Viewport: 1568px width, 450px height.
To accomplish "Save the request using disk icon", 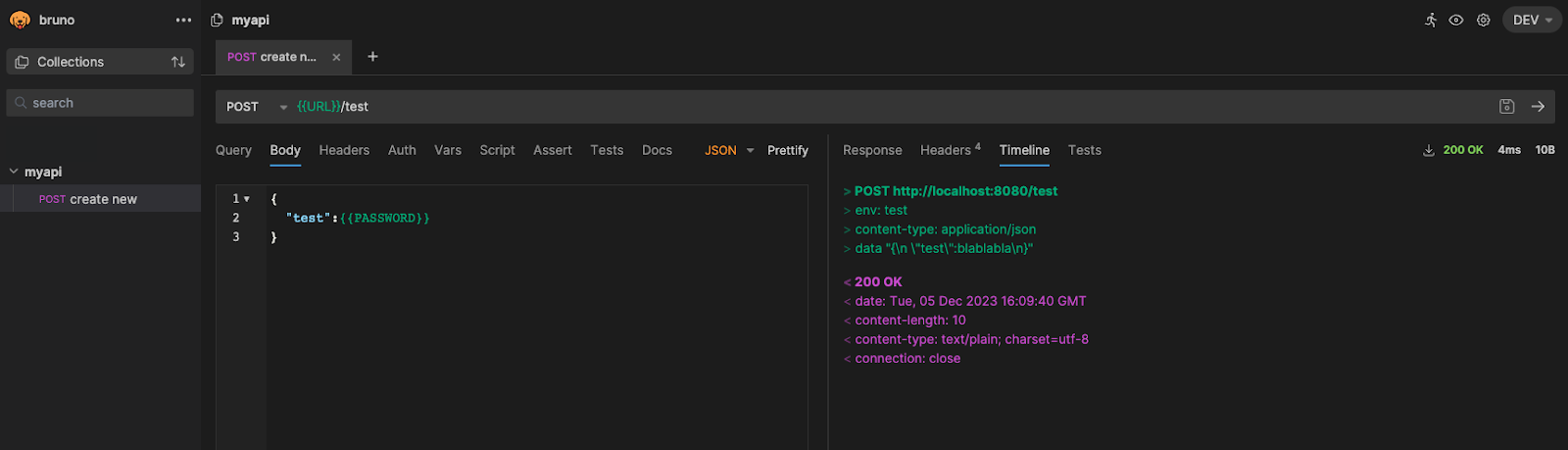I will click(1507, 107).
